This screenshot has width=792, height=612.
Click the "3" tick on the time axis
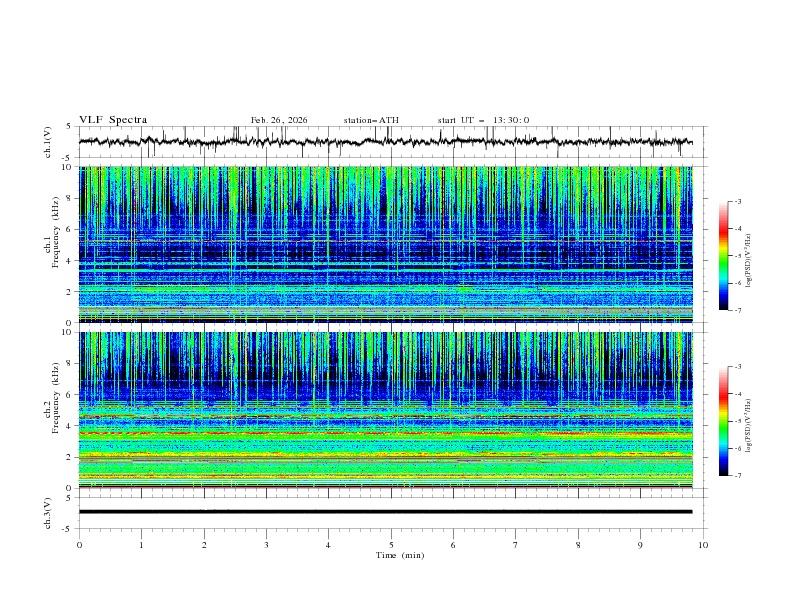tap(266, 545)
